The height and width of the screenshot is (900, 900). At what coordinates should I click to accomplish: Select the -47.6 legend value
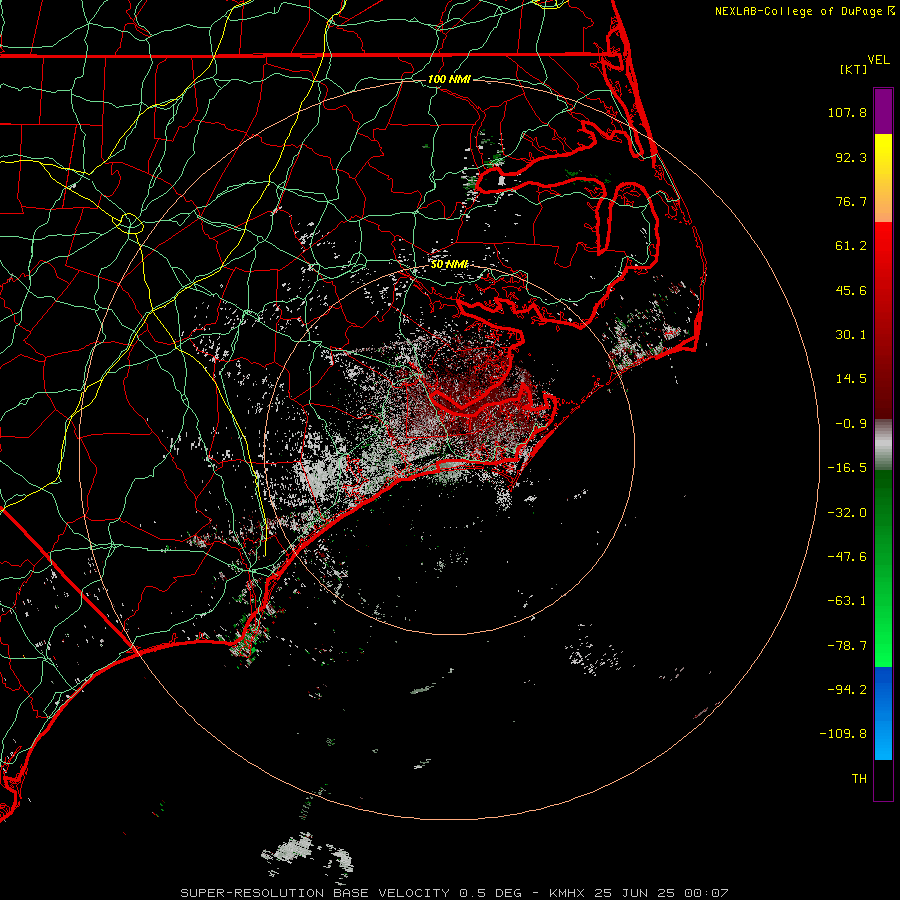click(x=847, y=557)
